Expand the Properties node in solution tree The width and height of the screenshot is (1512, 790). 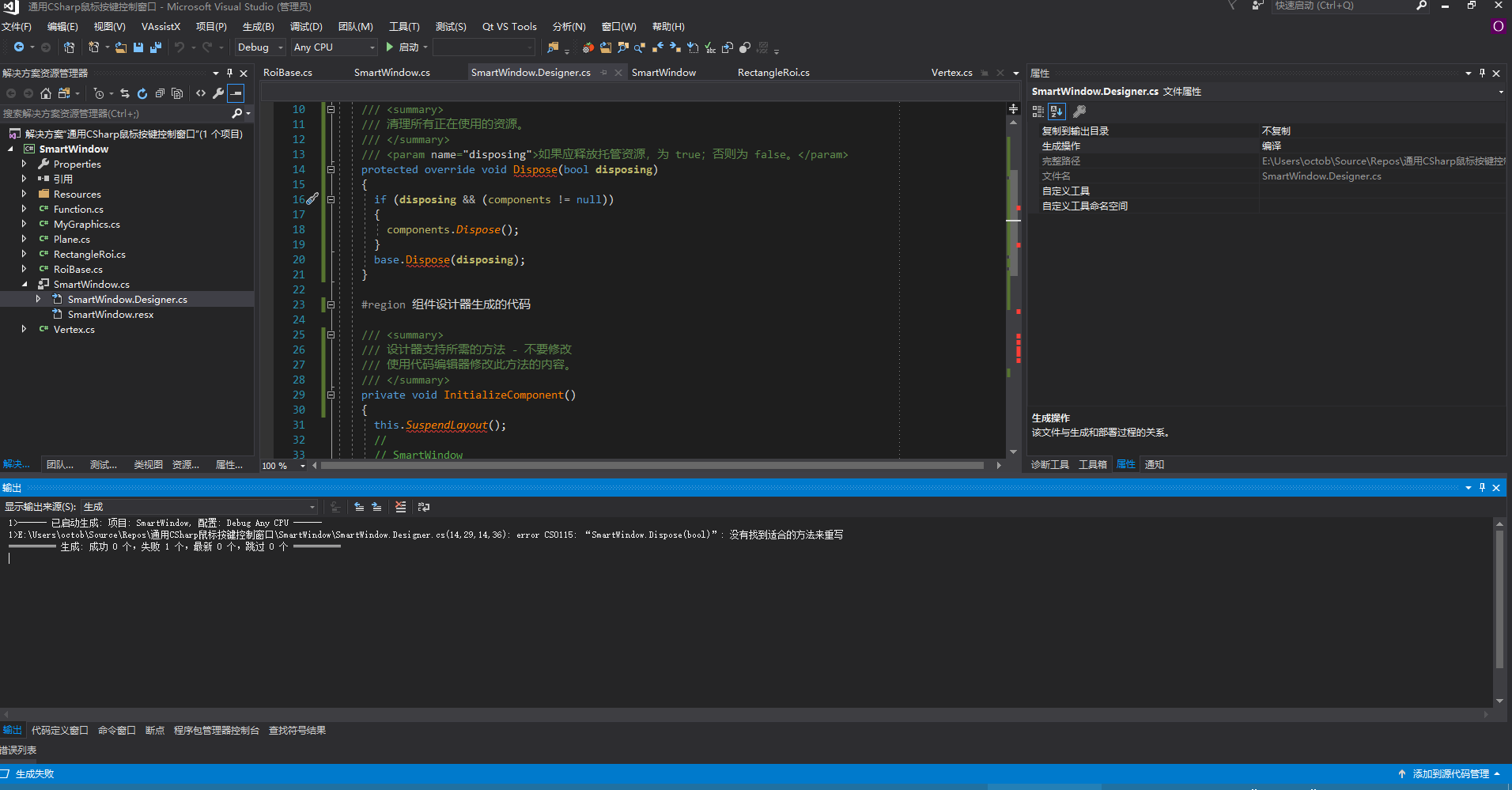(24, 164)
